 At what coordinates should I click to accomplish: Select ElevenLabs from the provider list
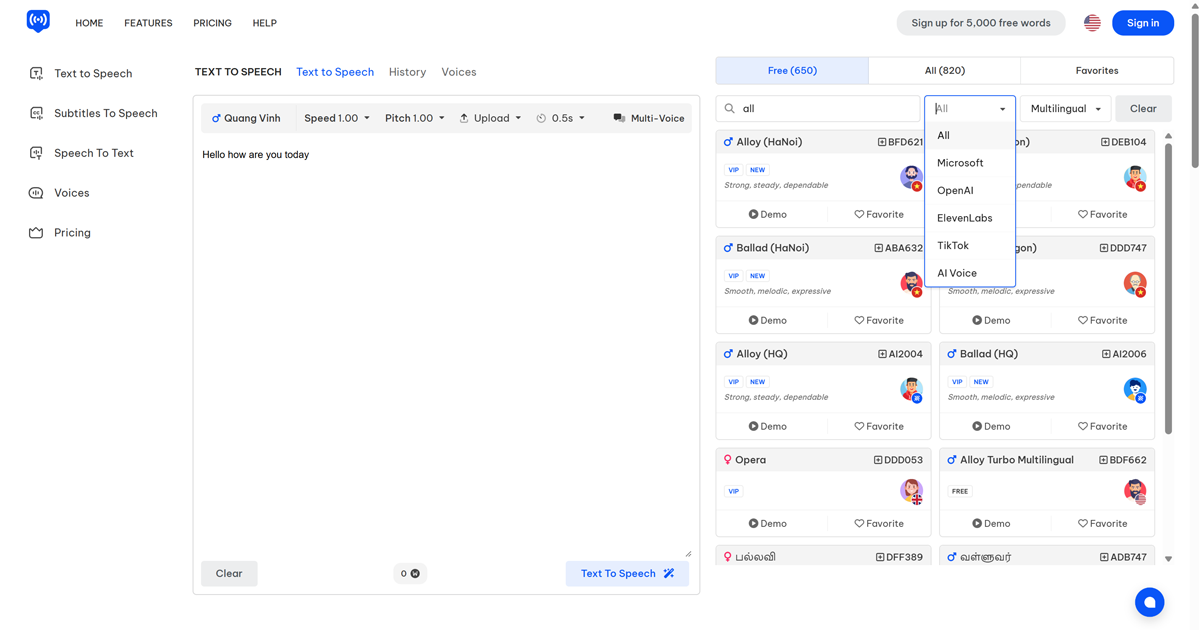(x=964, y=218)
